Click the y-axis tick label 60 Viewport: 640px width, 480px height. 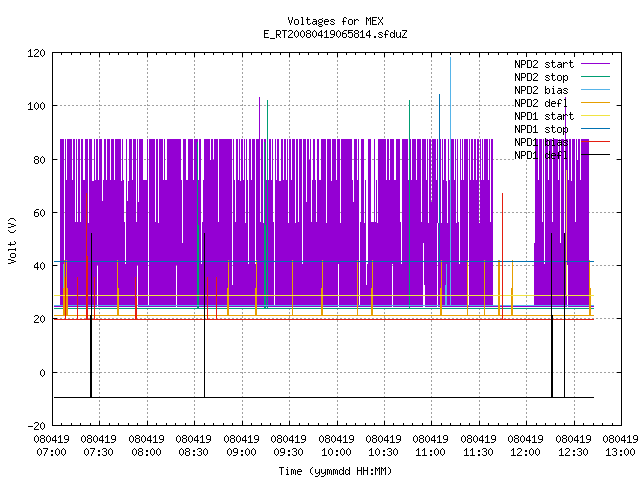39,213
